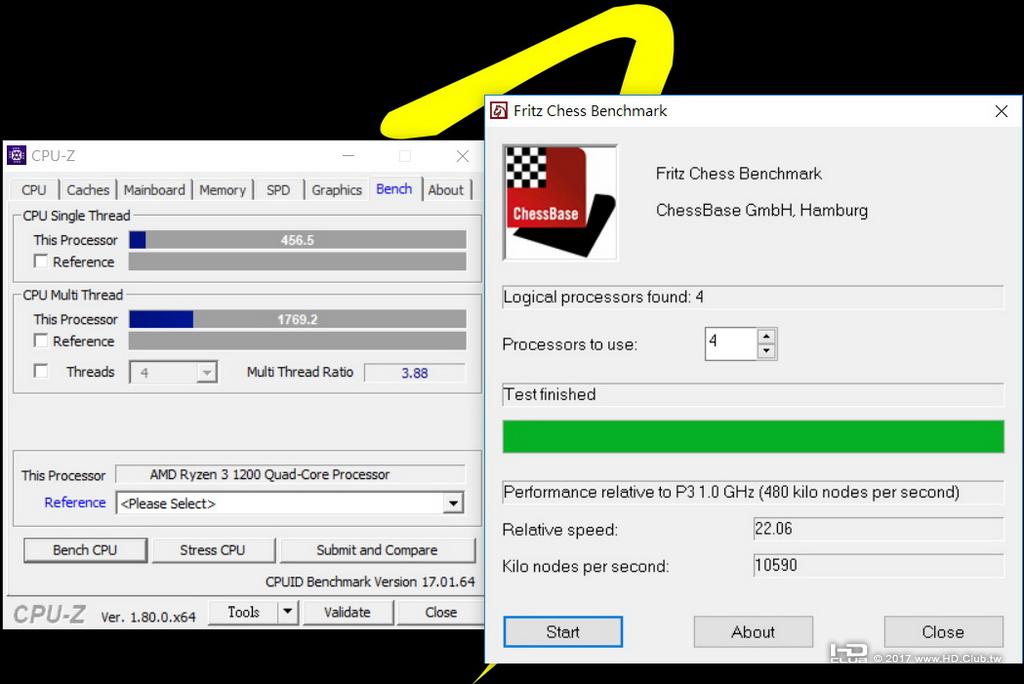Open the Threads count dropdown
1024x684 pixels.
206,372
